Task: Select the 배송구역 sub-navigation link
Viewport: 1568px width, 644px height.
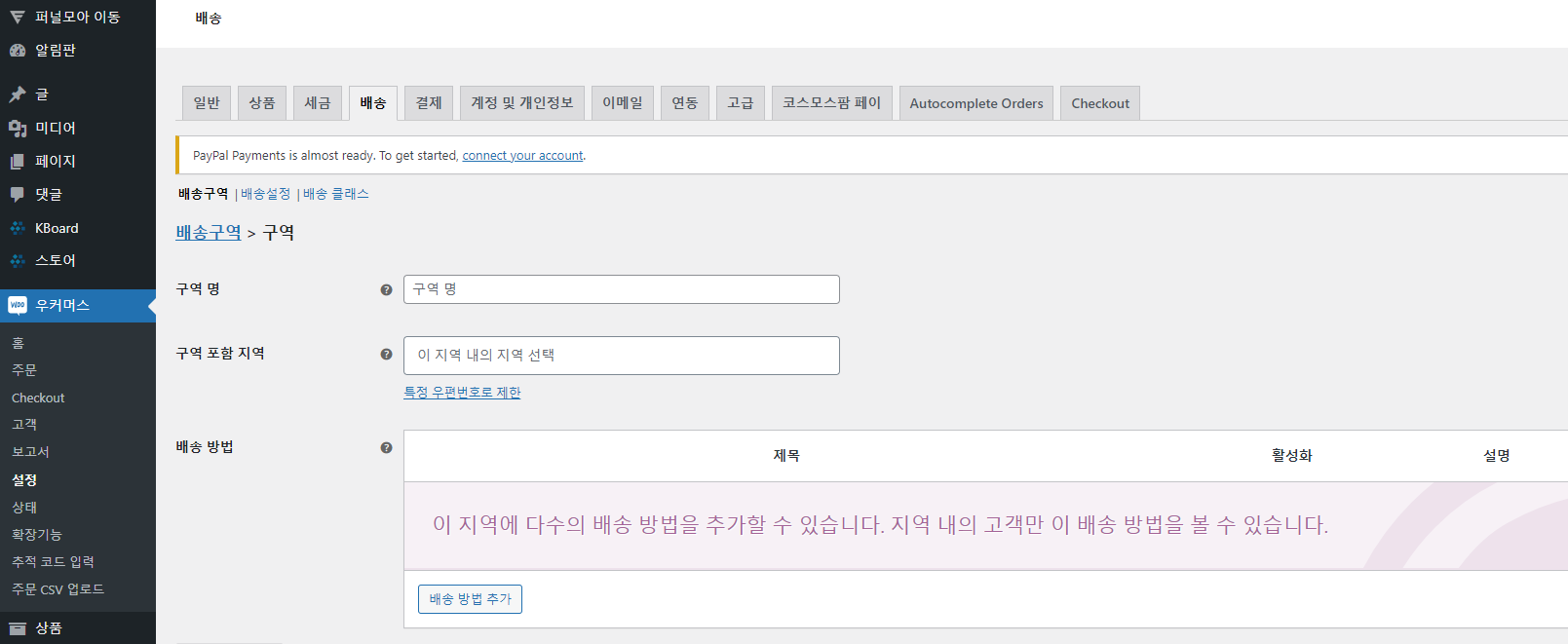Action: (x=203, y=194)
